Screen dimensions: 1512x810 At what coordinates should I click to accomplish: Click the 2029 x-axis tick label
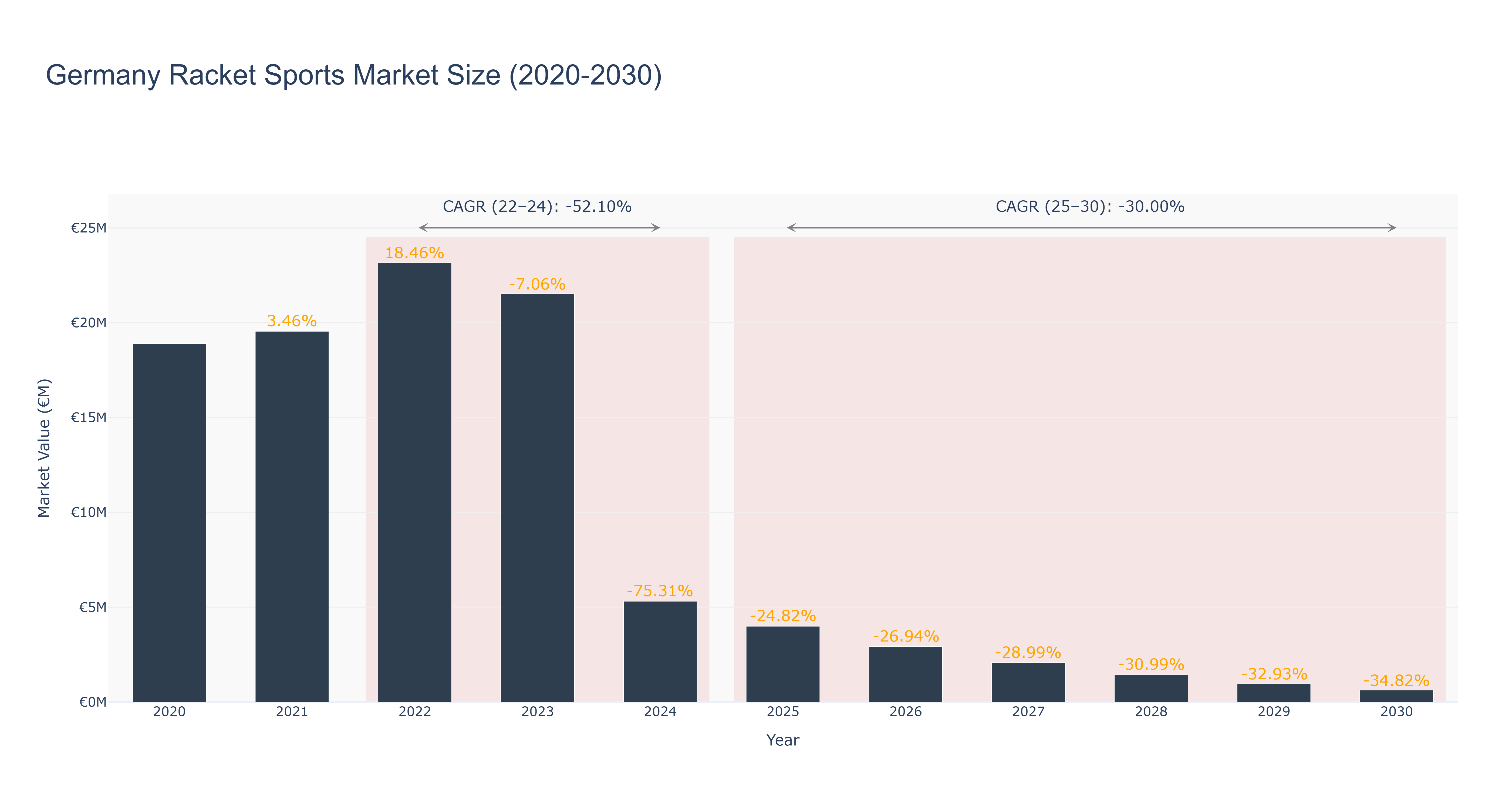click(x=1273, y=712)
